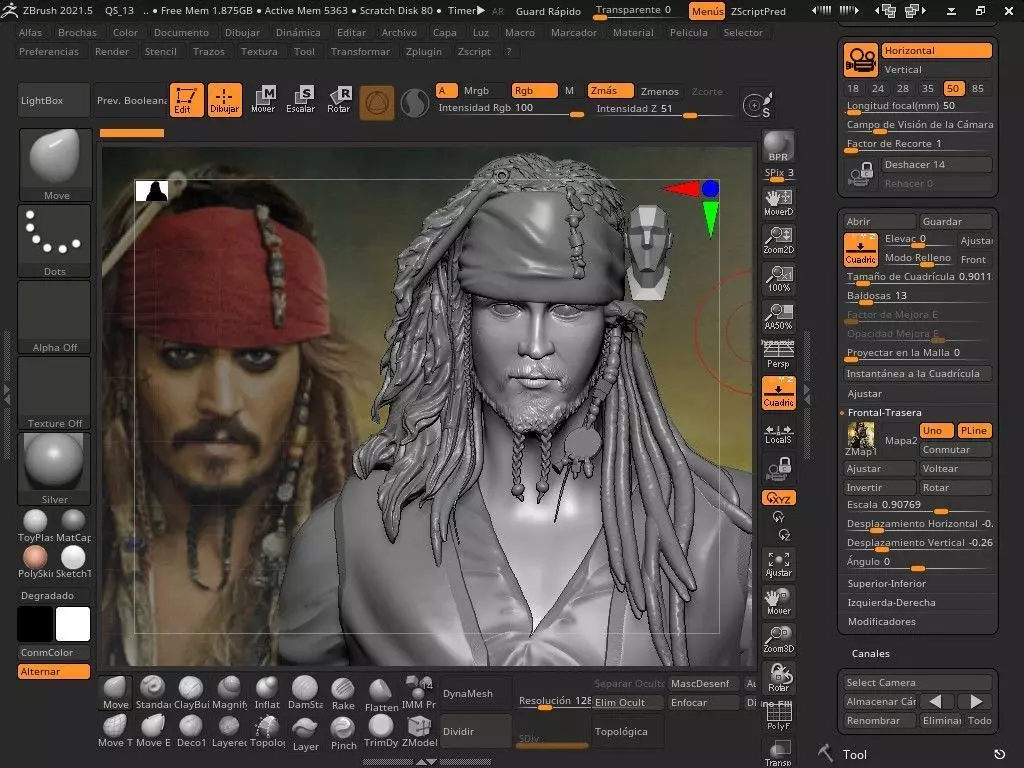Viewport: 1024px width, 768px height.
Task: Click the Guardar button
Action: click(x=955, y=221)
